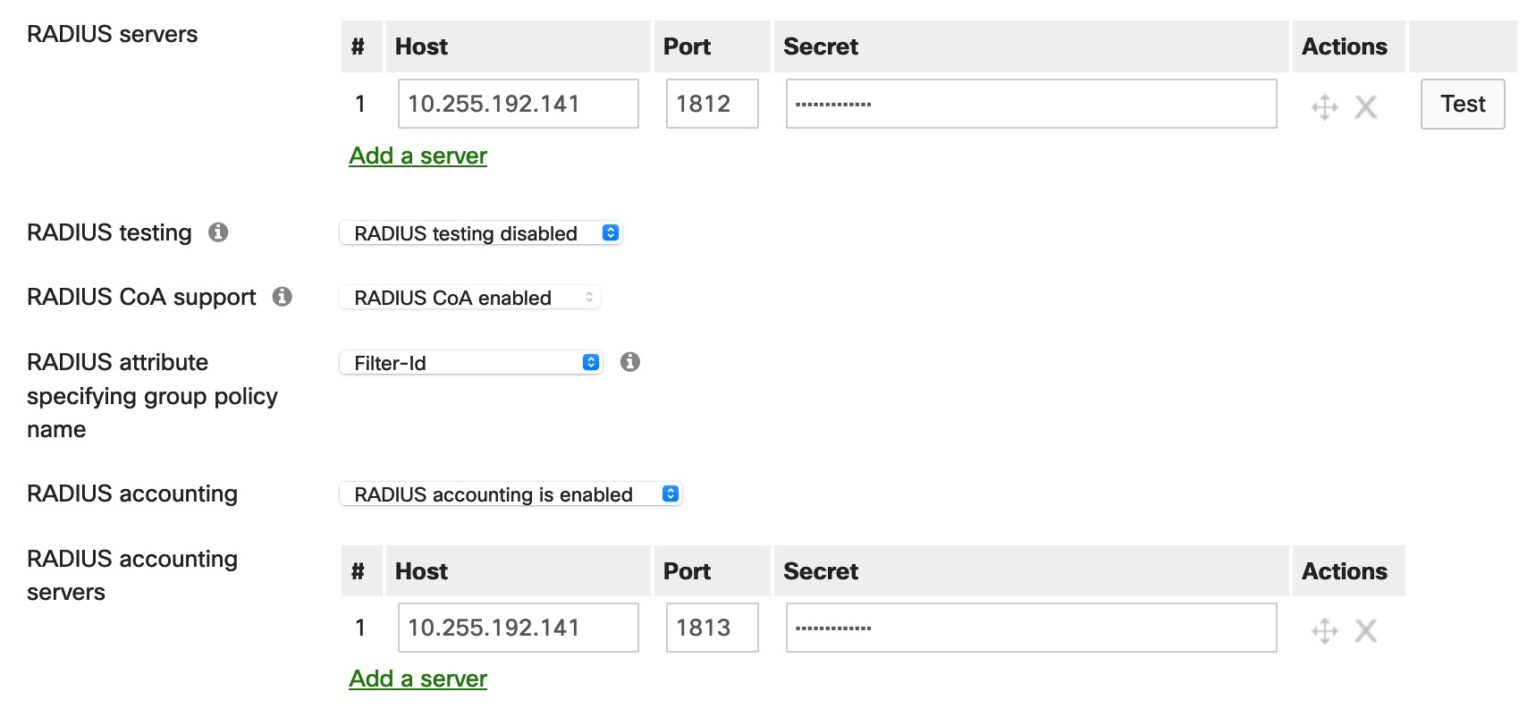
Task: Add a server under RADIUS accounting servers
Action: (417, 678)
